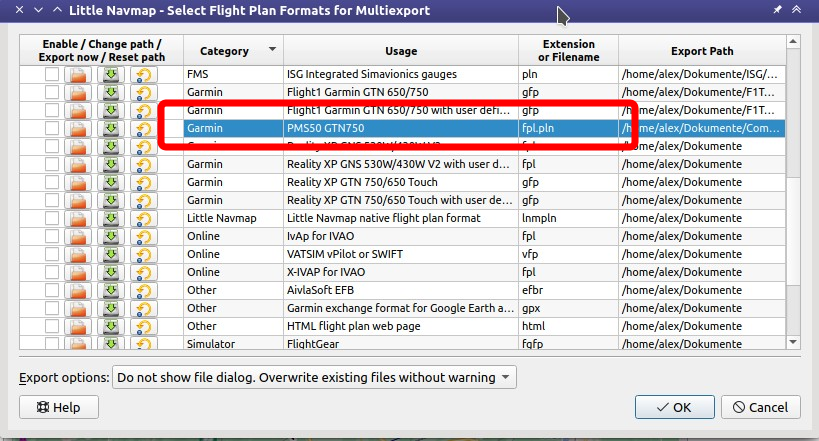The height and width of the screenshot is (441, 819).
Task: Reset path for Little Navmap native flight plan format
Action: pos(144,218)
